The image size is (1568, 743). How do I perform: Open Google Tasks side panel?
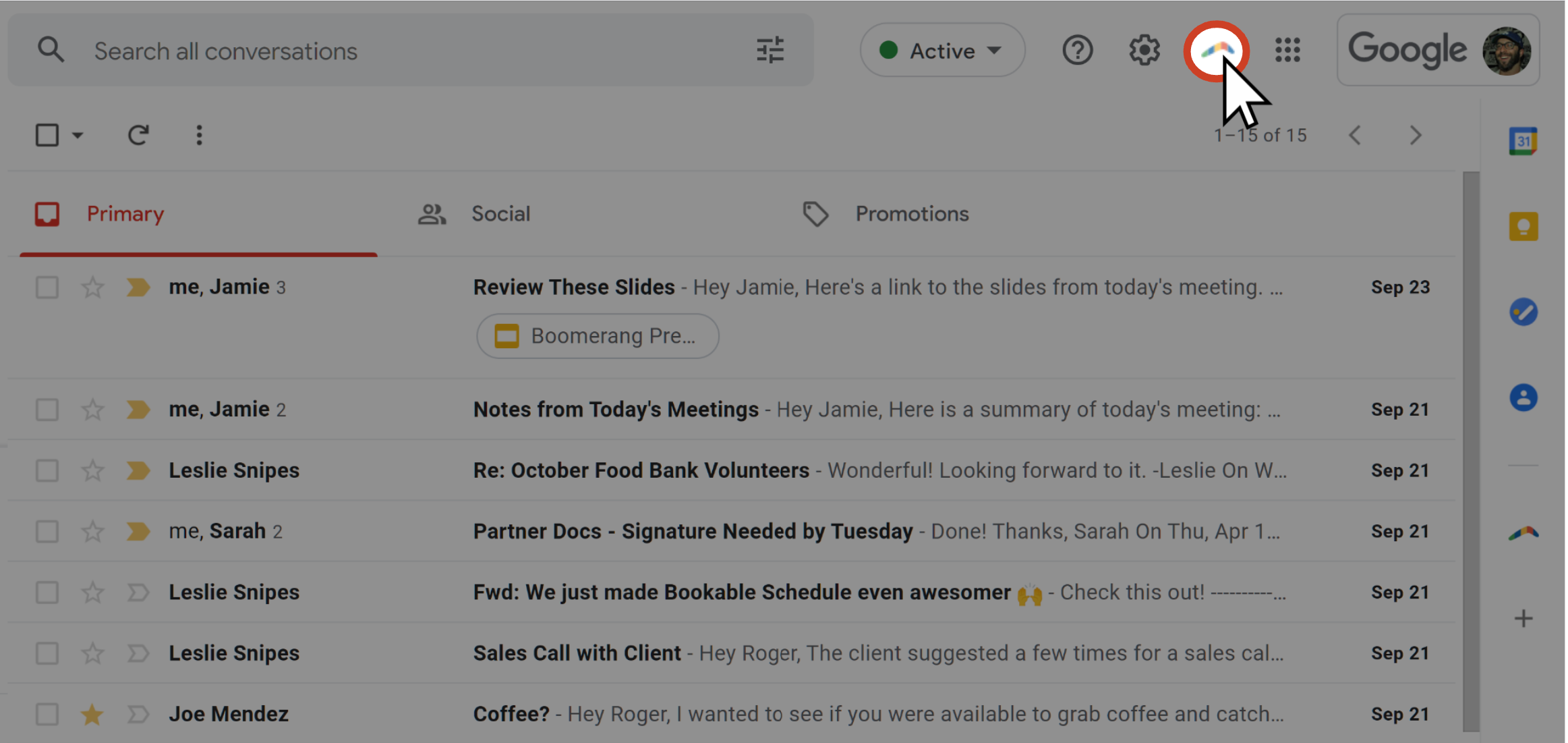(x=1523, y=312)
